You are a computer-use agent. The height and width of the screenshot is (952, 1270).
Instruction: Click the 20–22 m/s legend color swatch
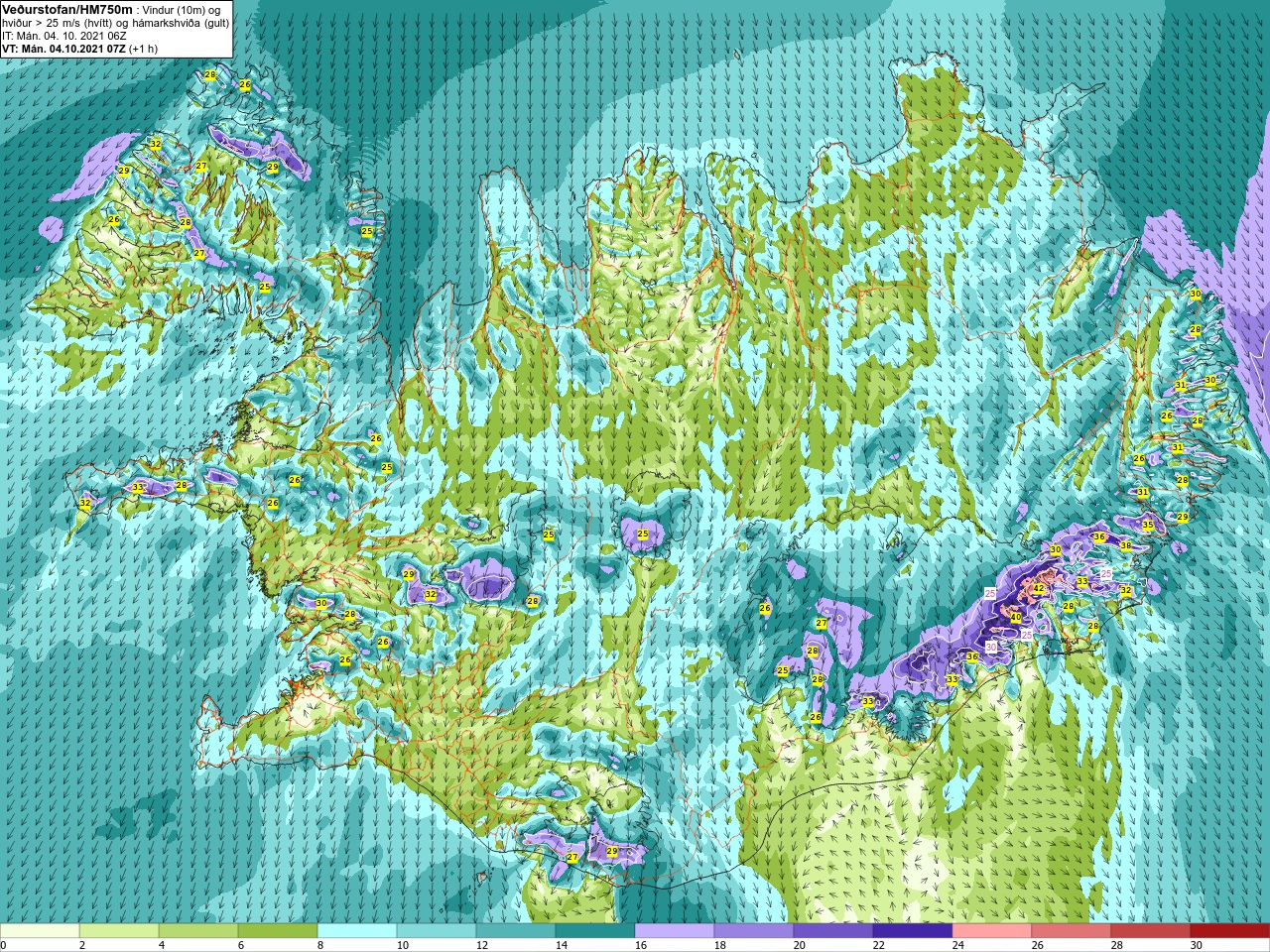[833, 931]
